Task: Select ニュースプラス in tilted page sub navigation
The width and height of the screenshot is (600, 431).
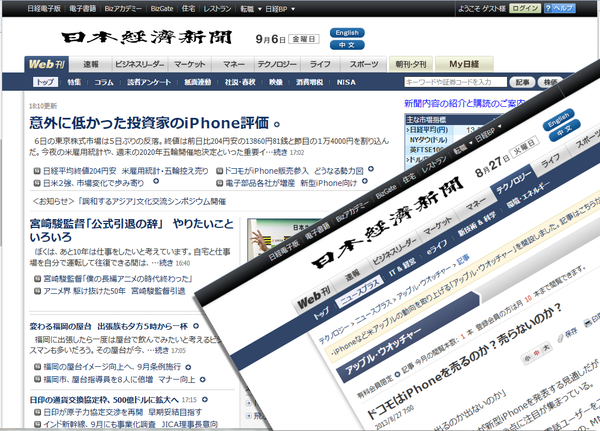Action: point(360,292)
